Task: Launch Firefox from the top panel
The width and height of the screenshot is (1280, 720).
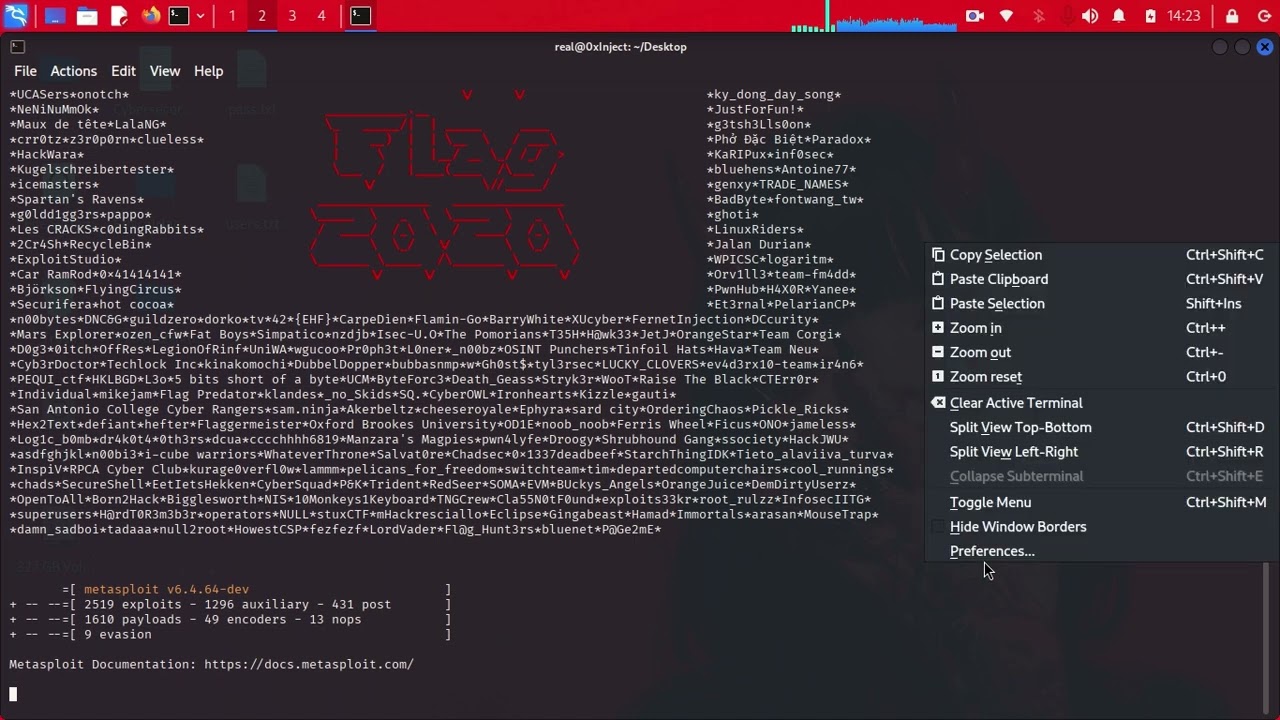Action: 151,16
